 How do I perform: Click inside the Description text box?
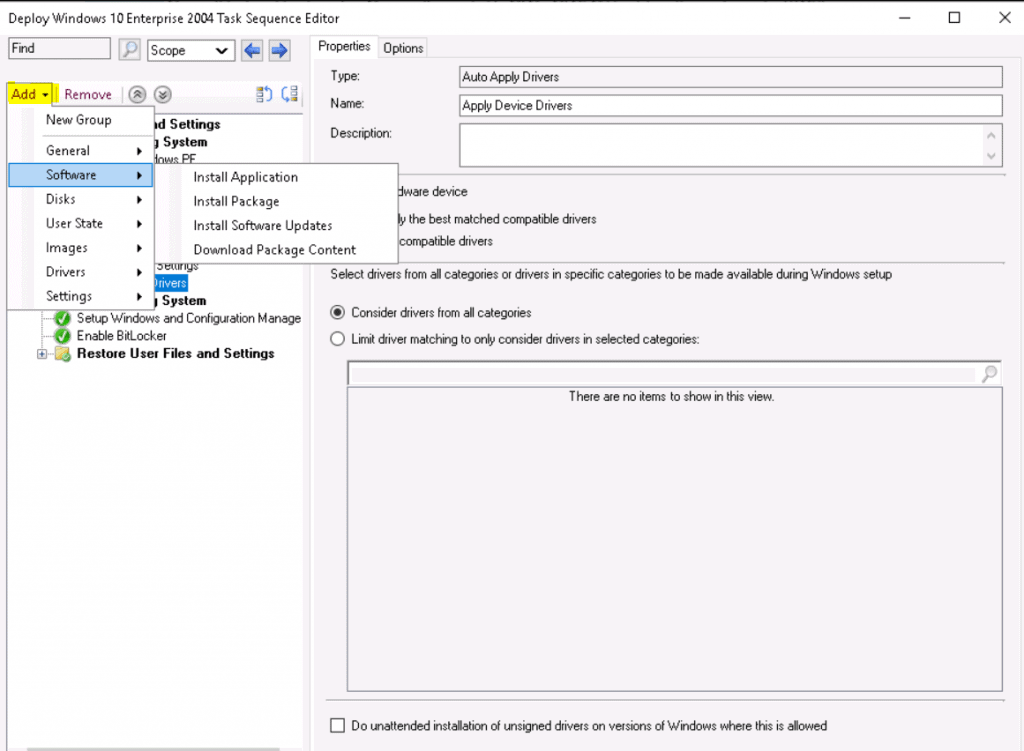722,146
